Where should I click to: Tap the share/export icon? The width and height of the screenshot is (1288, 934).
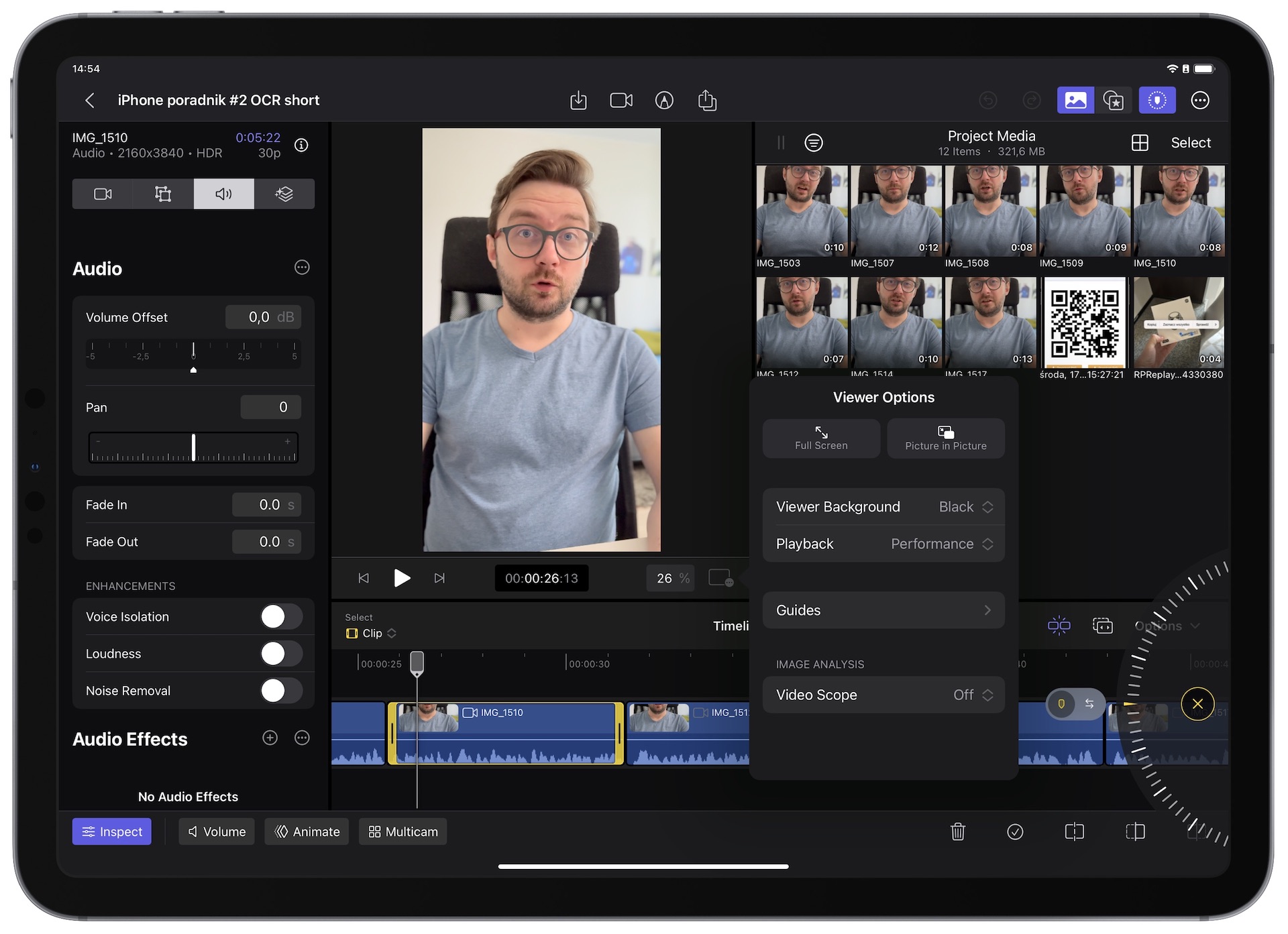pos(707,101)
